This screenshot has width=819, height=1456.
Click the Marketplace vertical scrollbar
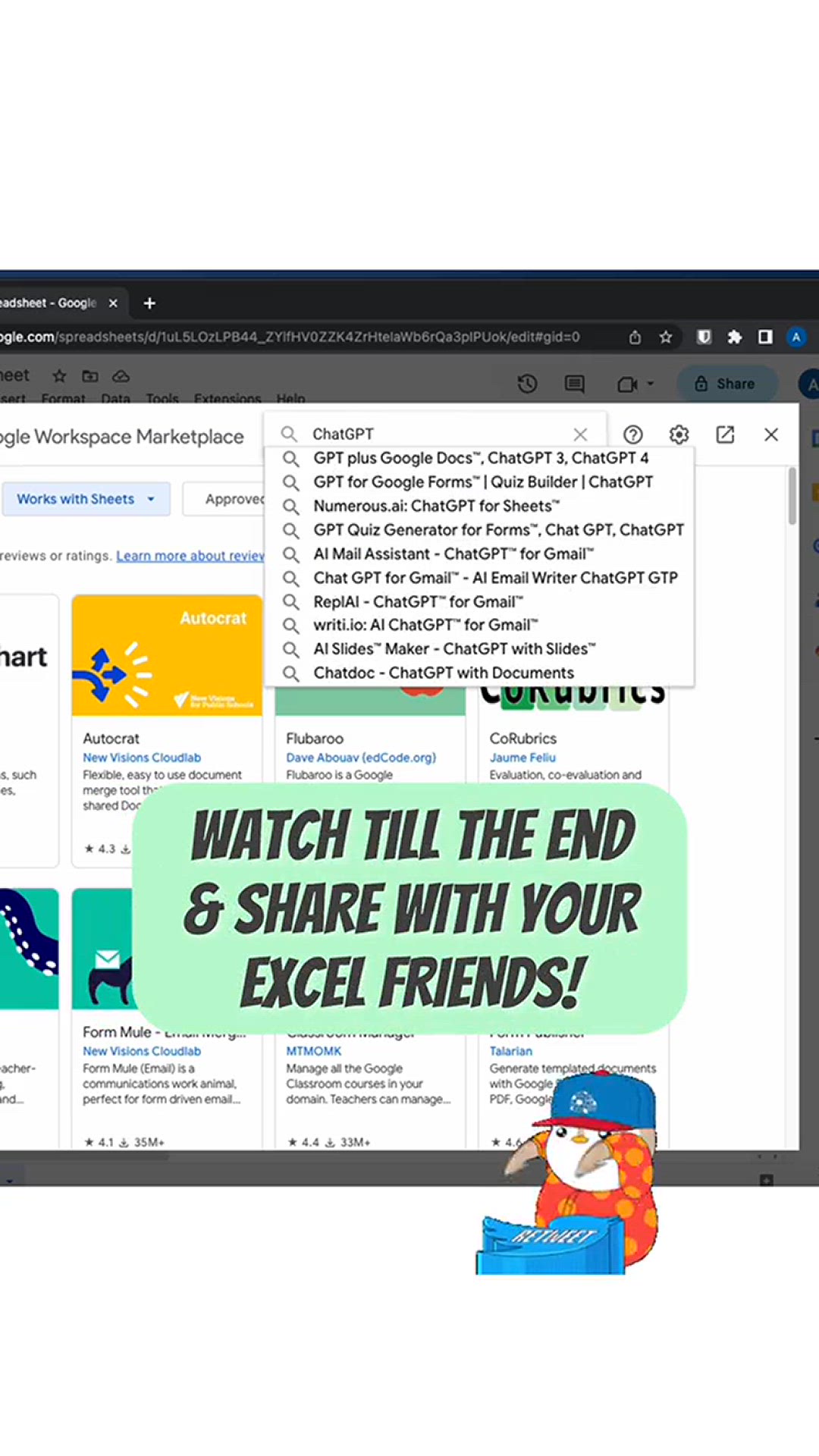pos(792,496)
